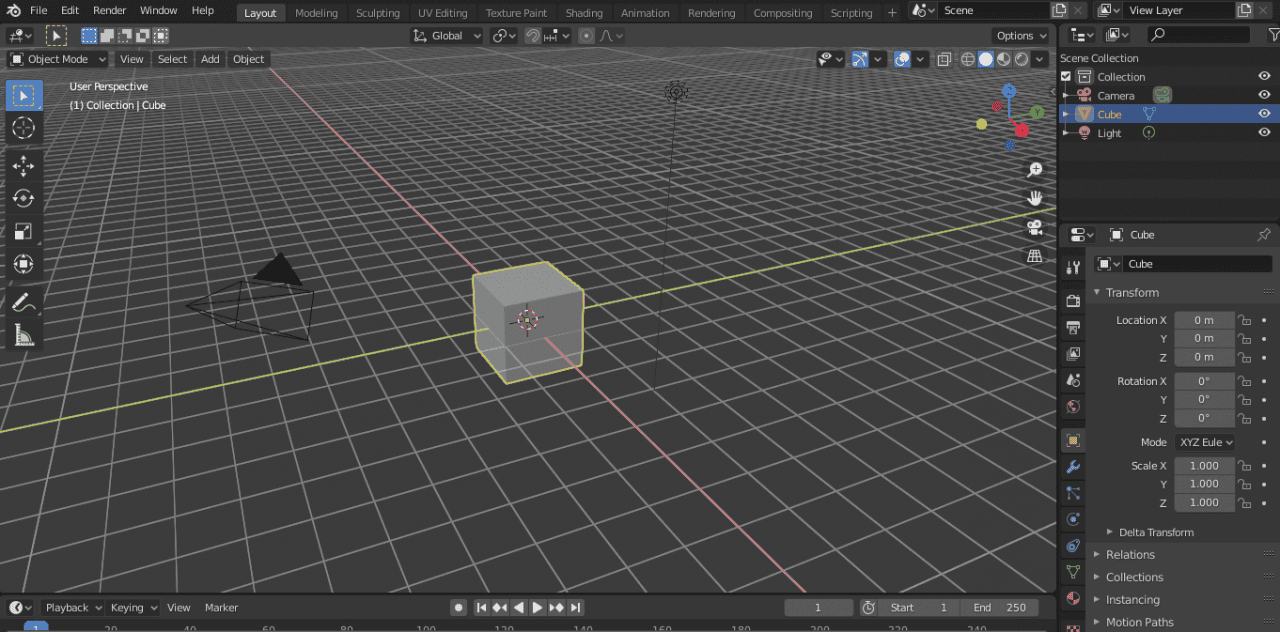Select the Move tool
The height and width of the screenshot is (632, 1280).
pyautogui.click(x=24, y=166)
